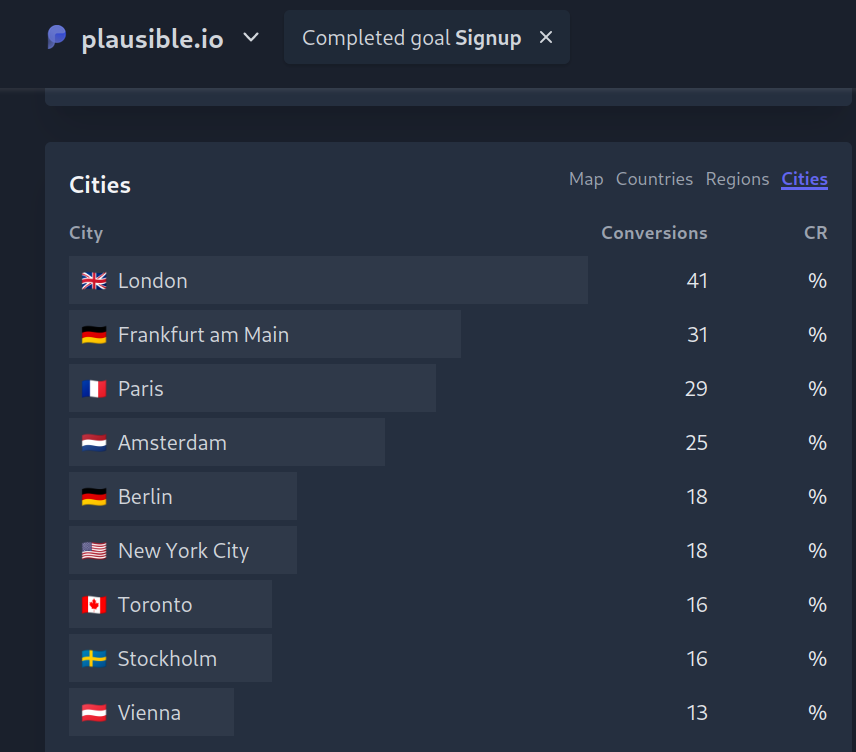Click the Austrian flag beside Vienna

tap(93, 712)
